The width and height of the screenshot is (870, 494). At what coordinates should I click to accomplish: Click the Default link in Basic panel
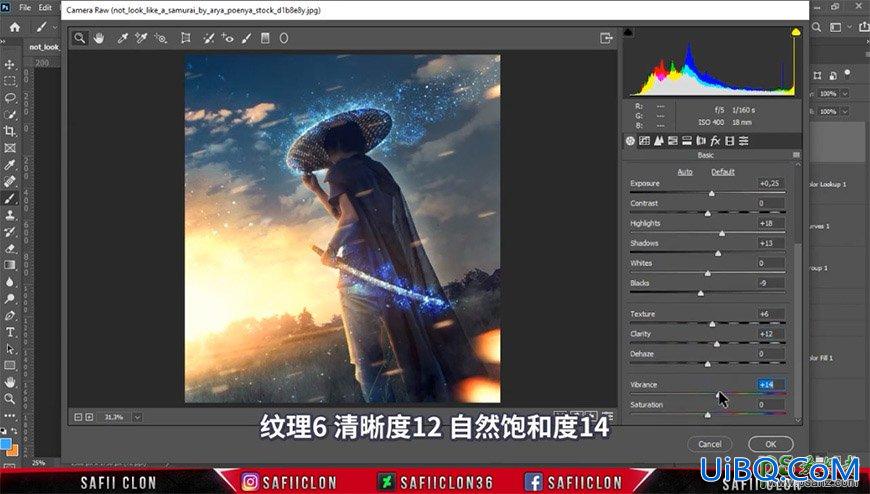pyautogui.click(x=722, y=172)
